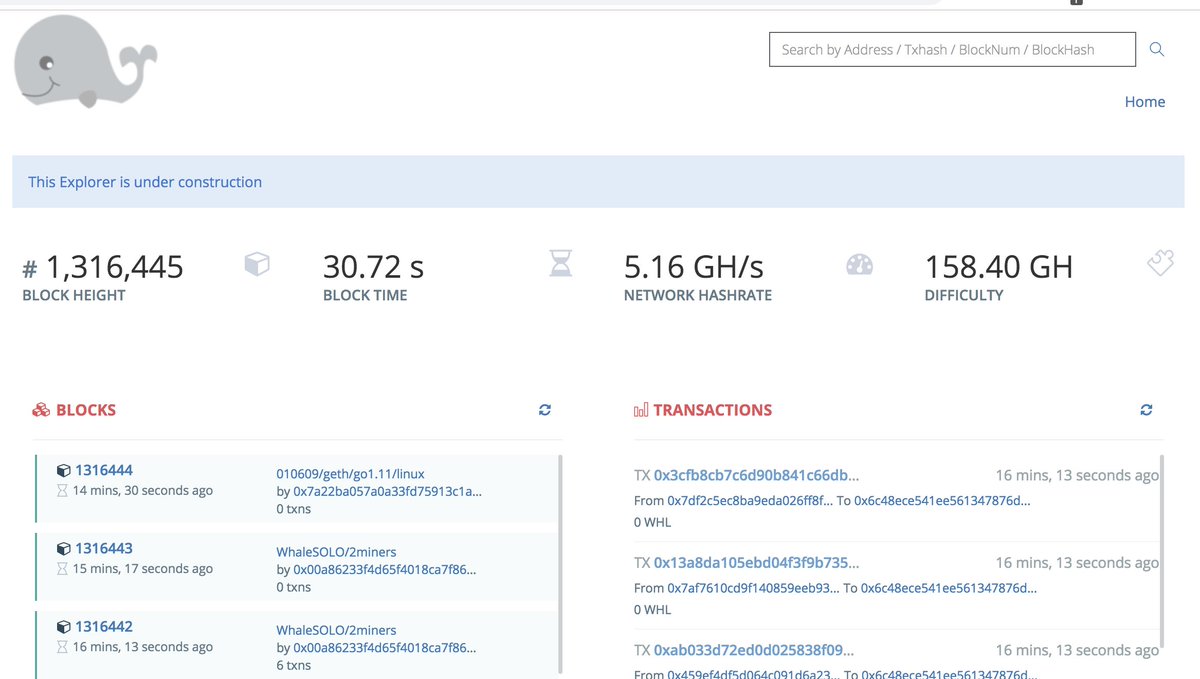
Task: Click the Transactions bar chart icon
Action: click(641, 410)
